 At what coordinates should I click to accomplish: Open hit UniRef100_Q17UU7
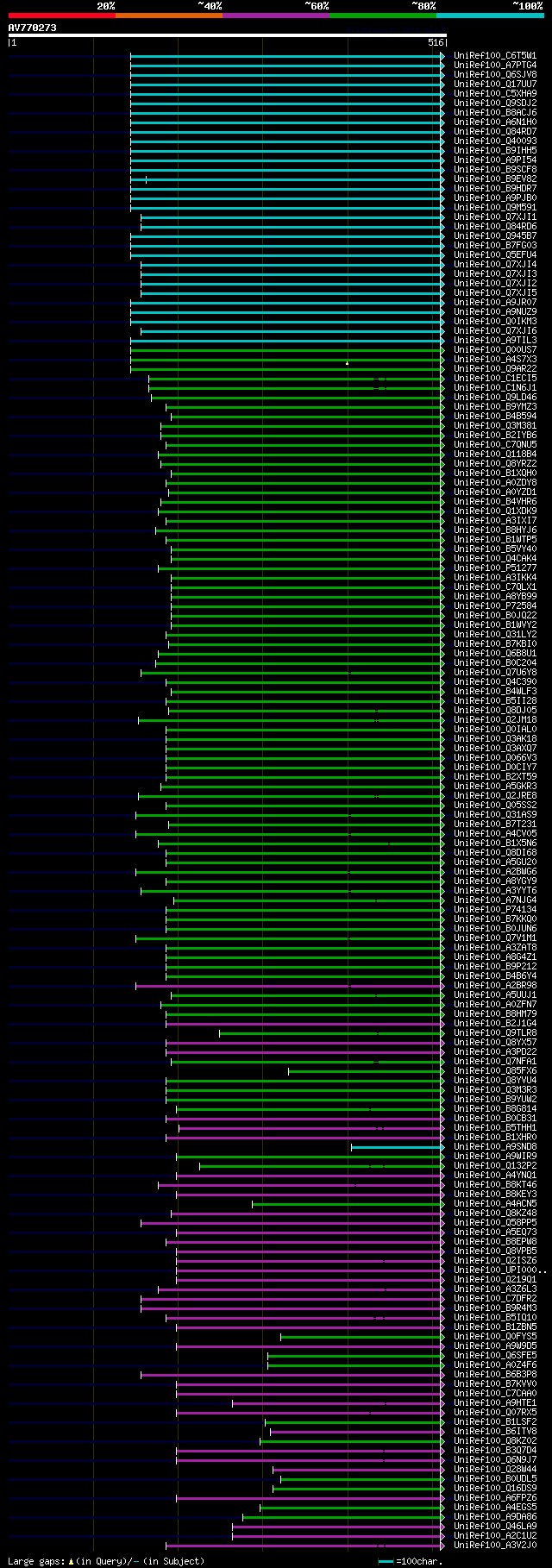[495, 85]
